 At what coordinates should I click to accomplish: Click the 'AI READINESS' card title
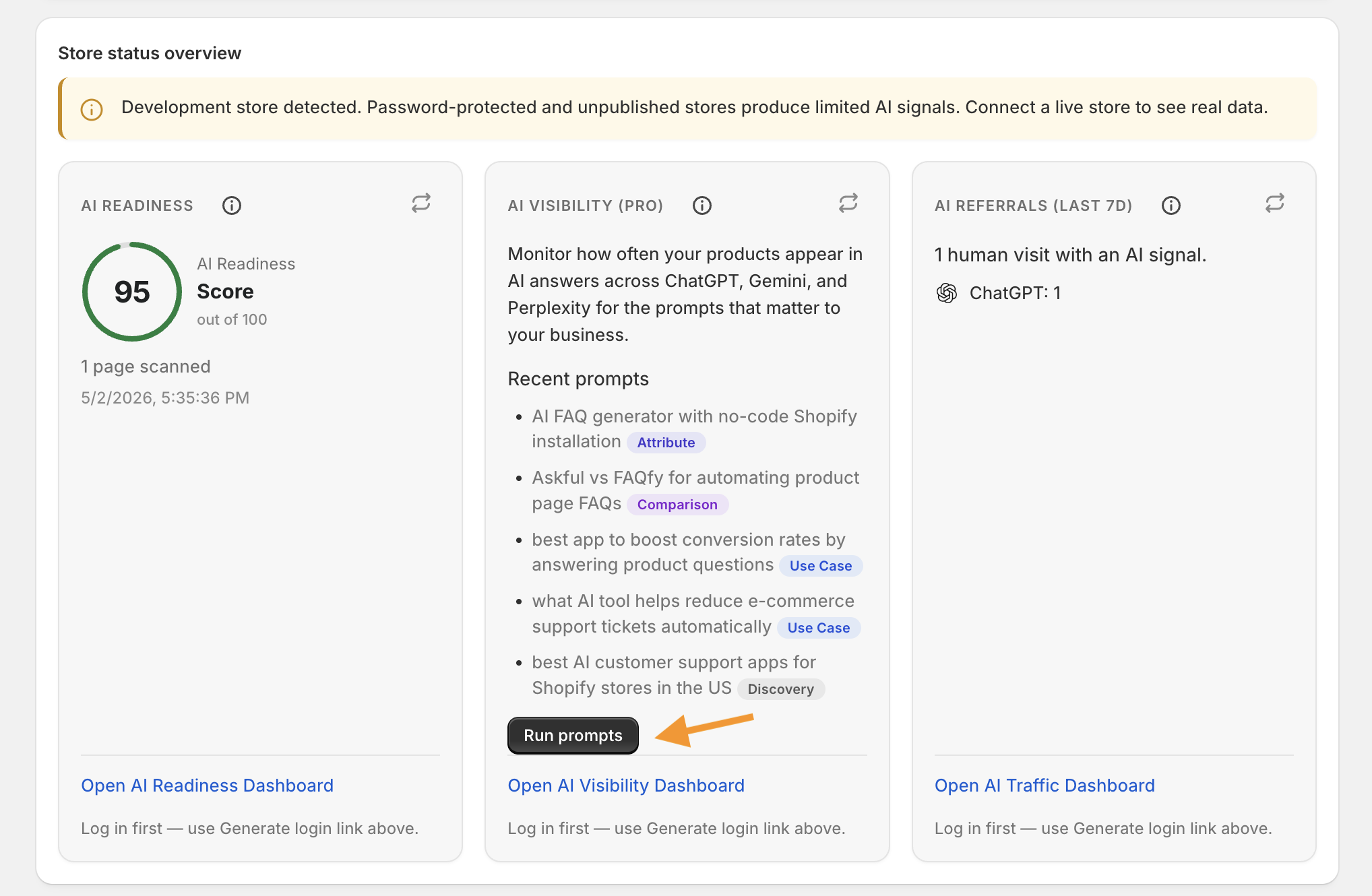137,205
